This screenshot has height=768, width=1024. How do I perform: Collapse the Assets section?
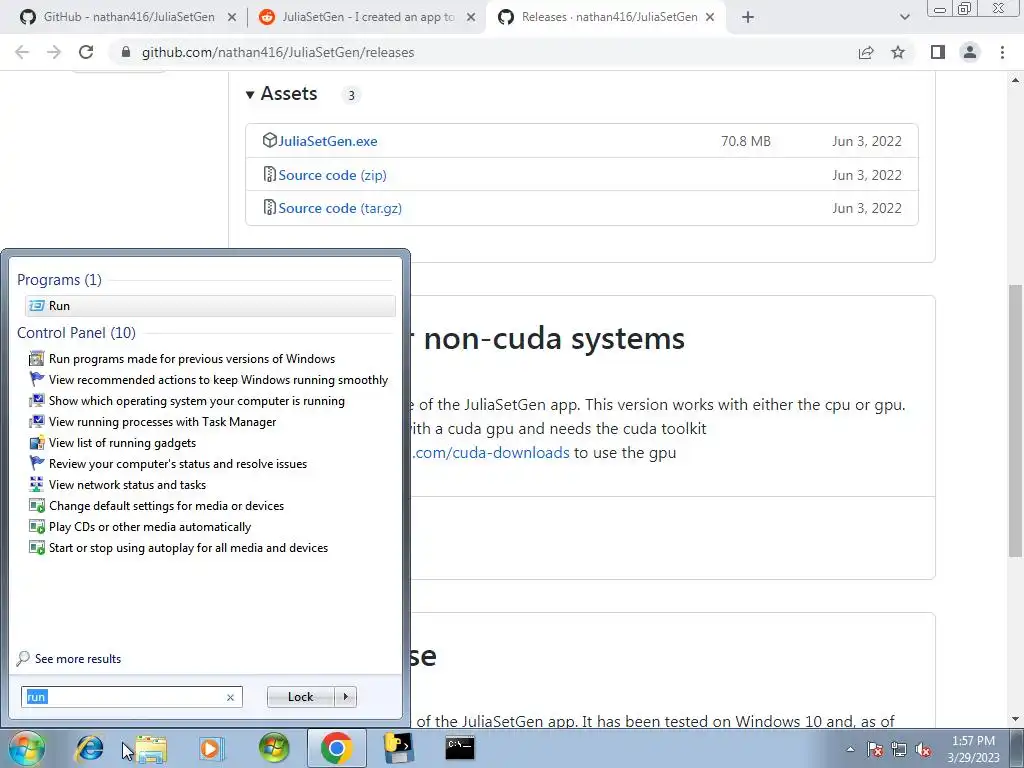point(249,95)
